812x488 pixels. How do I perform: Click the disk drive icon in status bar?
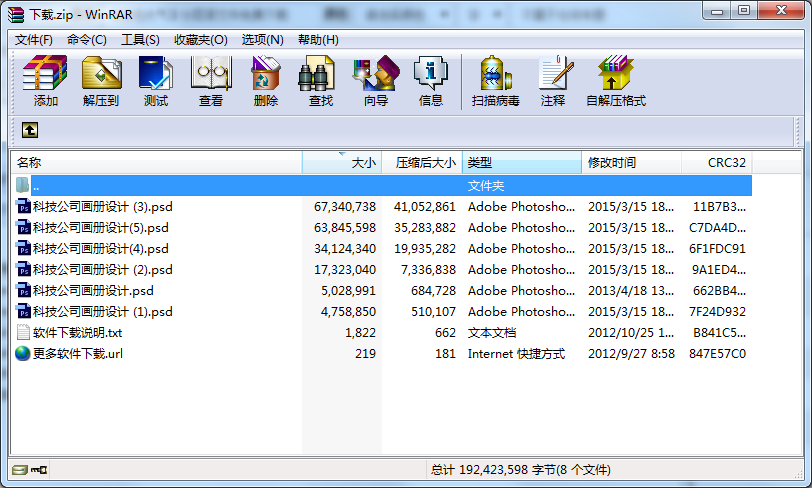click(20, 470)
